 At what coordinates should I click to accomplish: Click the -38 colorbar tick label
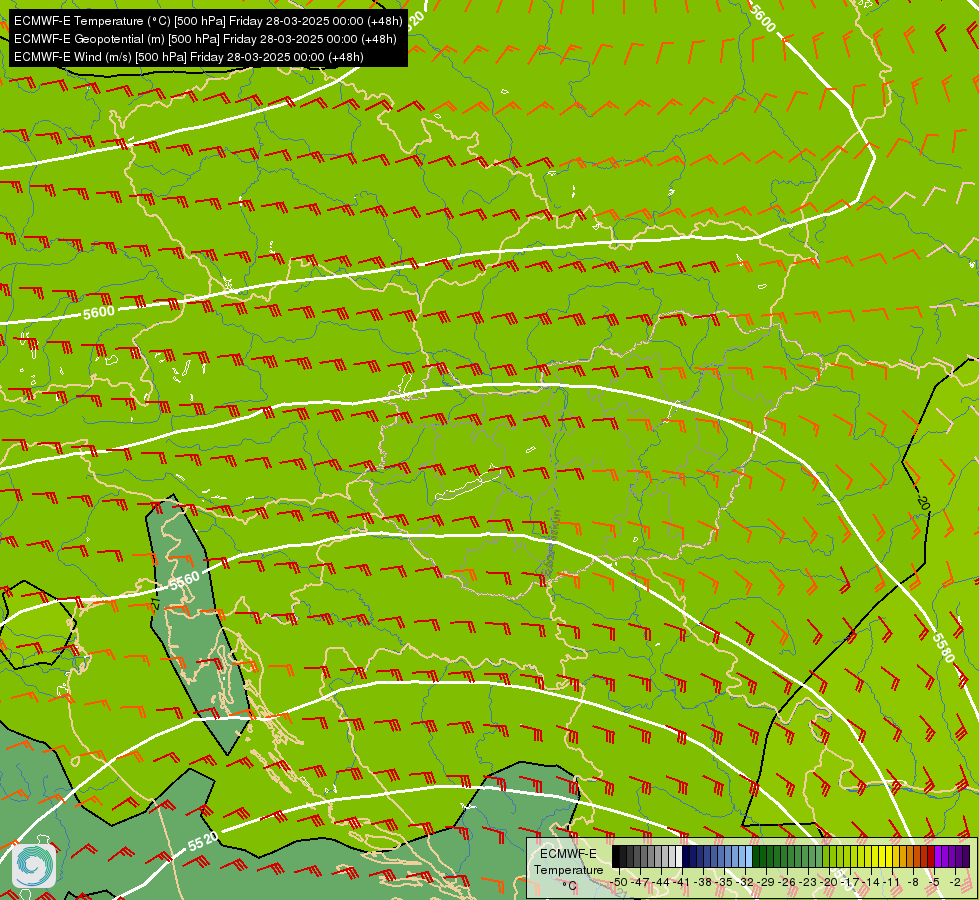(703, 882)
